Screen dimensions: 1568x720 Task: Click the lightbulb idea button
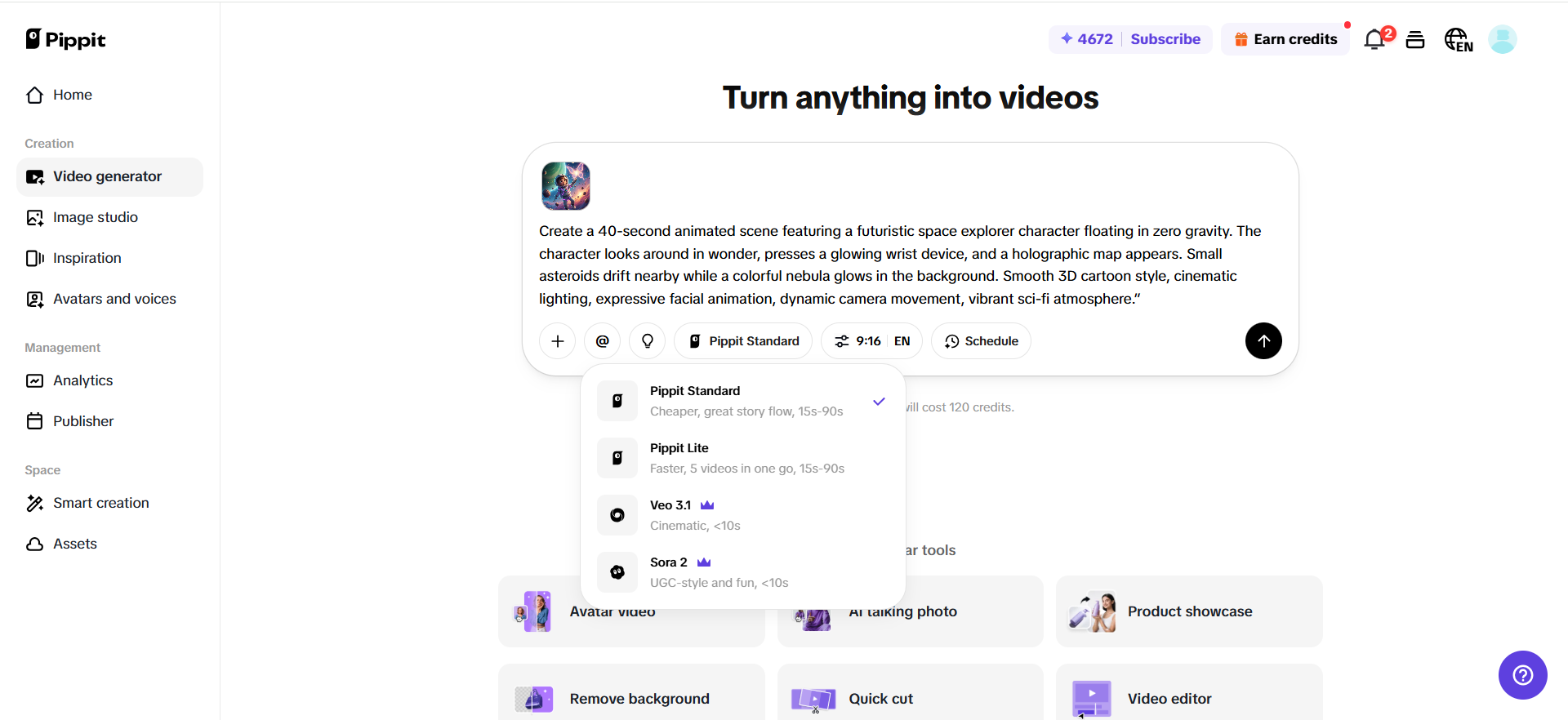648,341
